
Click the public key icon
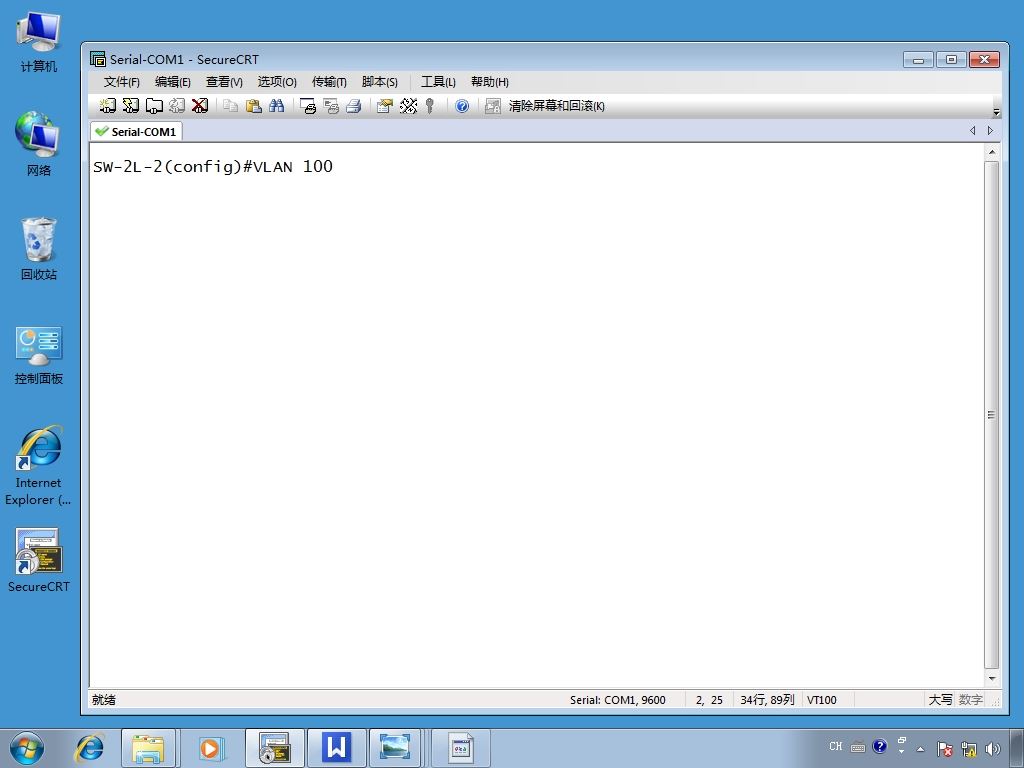coord(430,106)
